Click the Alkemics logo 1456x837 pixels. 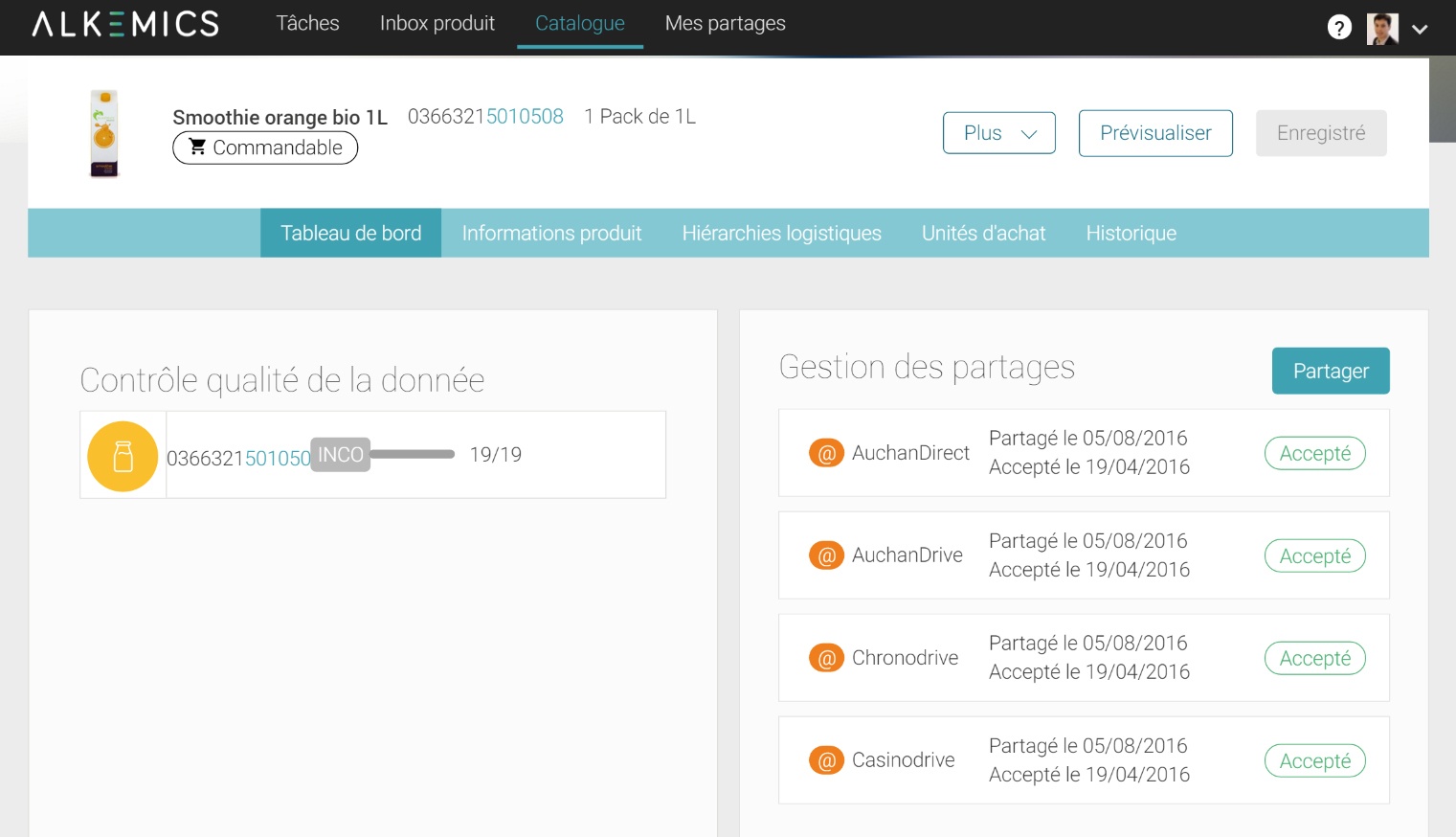coord(125,24)
